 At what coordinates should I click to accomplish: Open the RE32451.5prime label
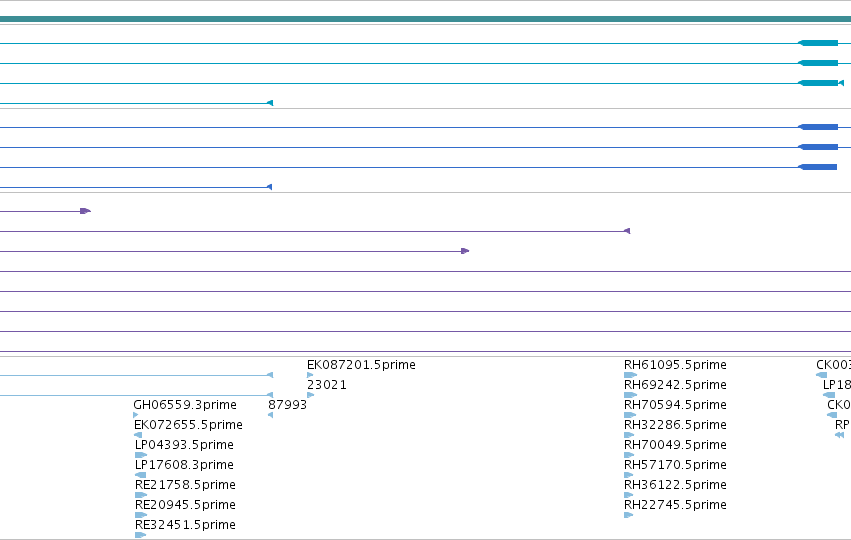(186, 525)
